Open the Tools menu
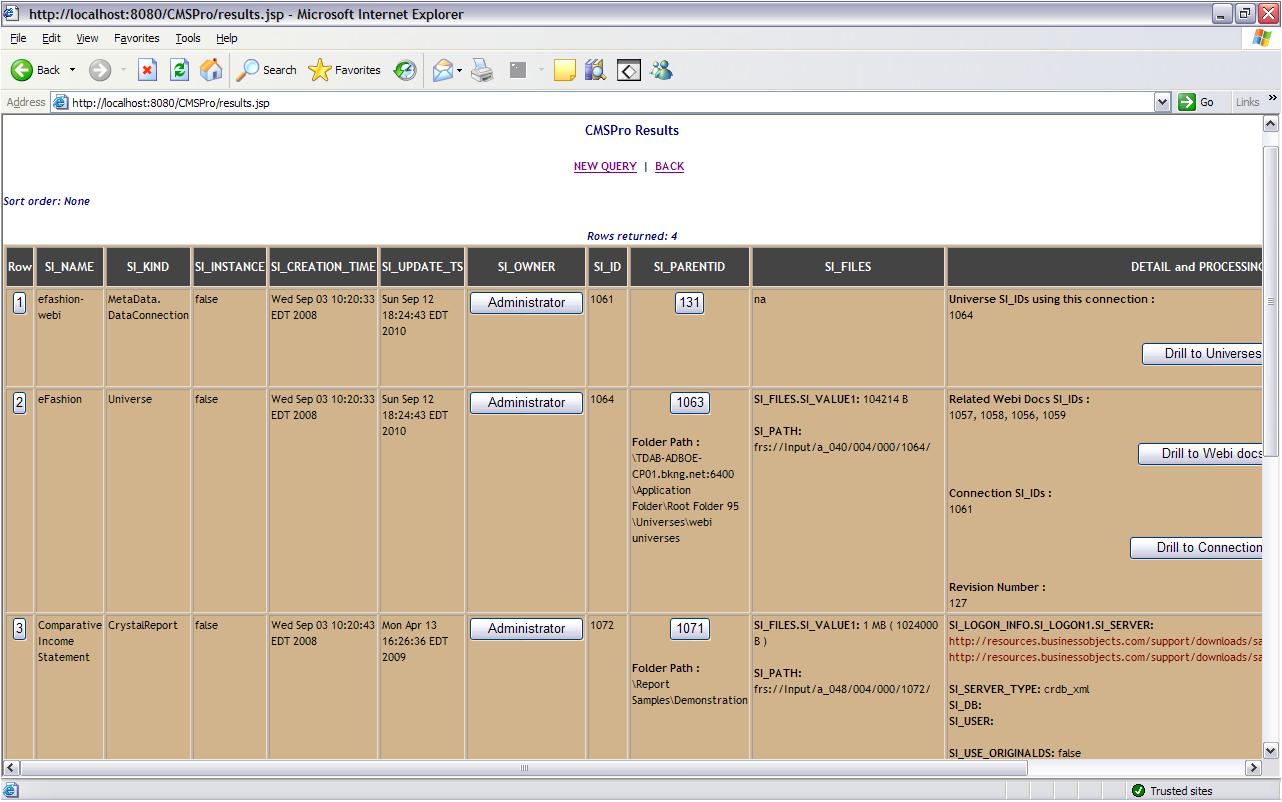The width and height of the screenshot is (1282, 802). 188,38
